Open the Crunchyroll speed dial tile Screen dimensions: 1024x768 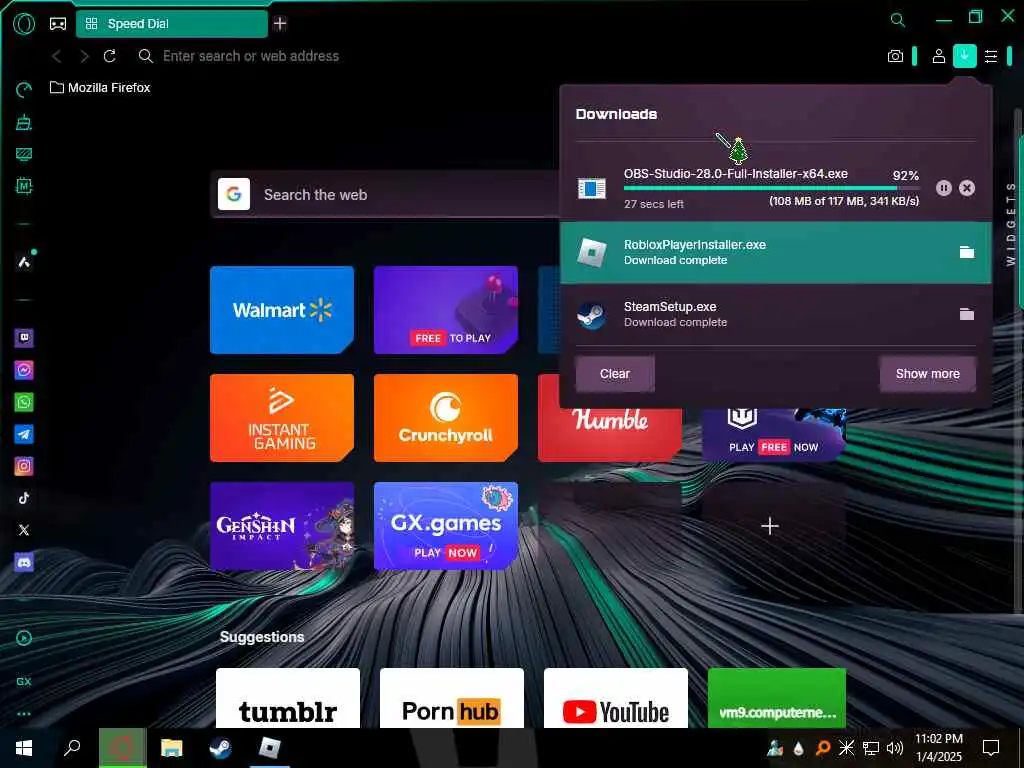pos(446,418)
